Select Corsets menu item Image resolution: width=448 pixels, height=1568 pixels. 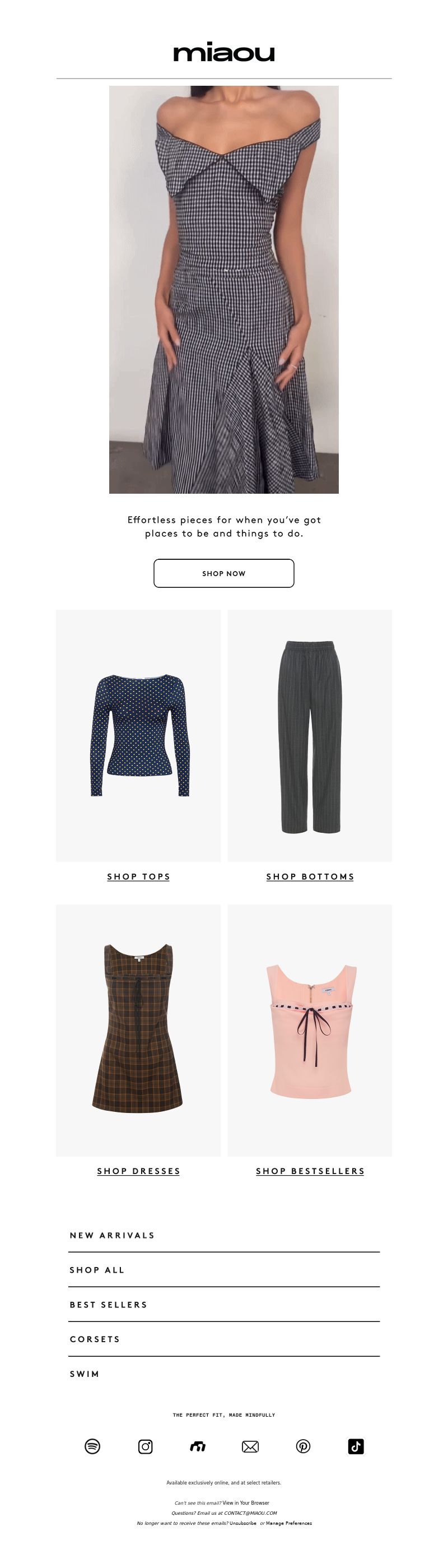coord(223,1339)
